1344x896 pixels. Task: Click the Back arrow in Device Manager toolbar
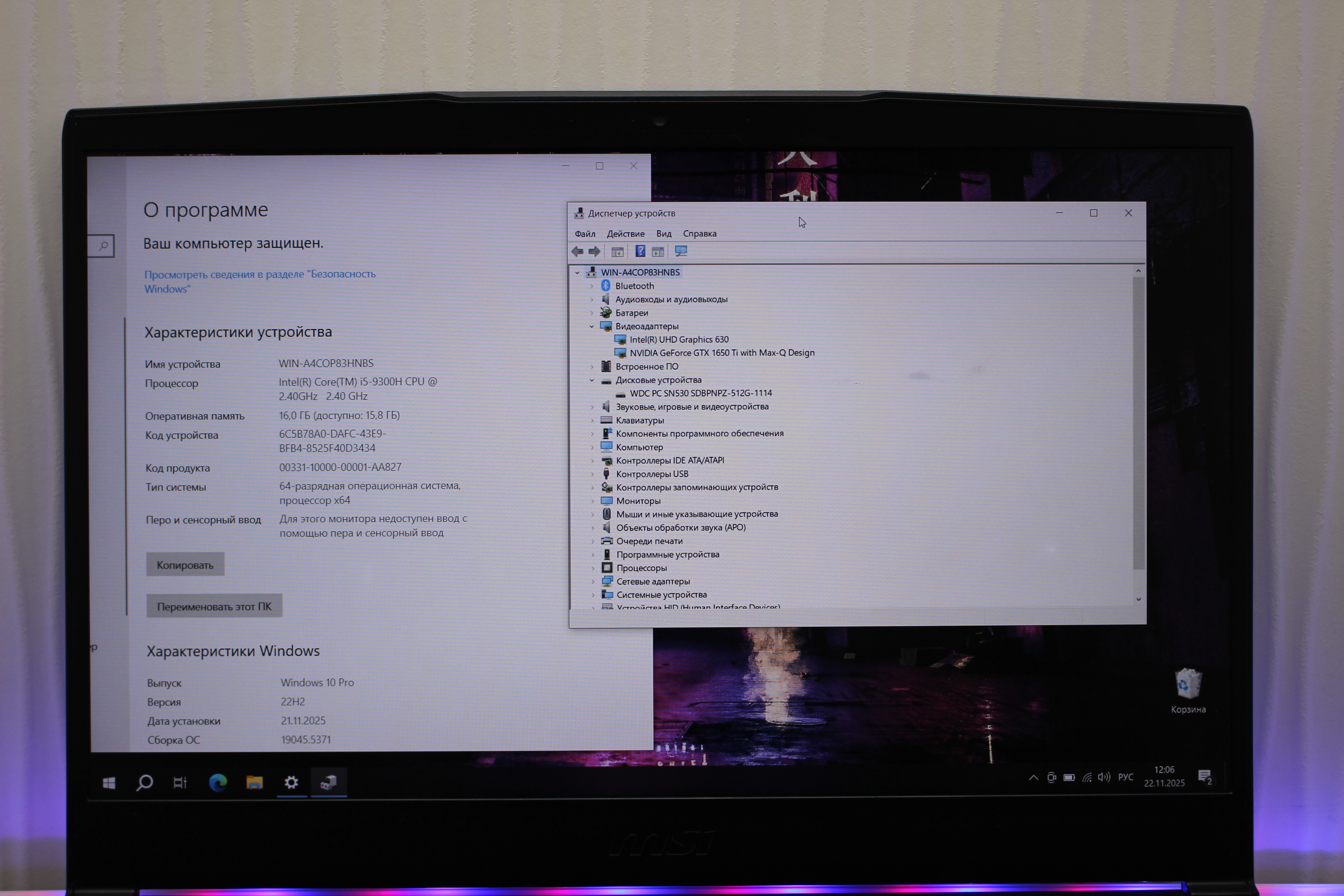[x=577, y=251]
